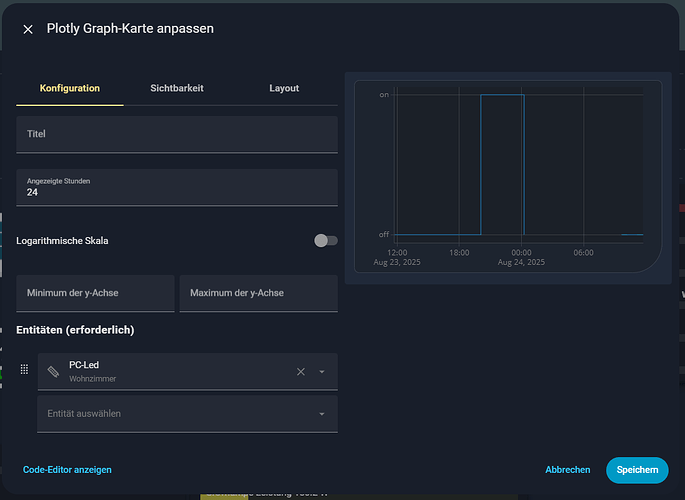Click Code-Editor anzeigen link

click(67, 470)
